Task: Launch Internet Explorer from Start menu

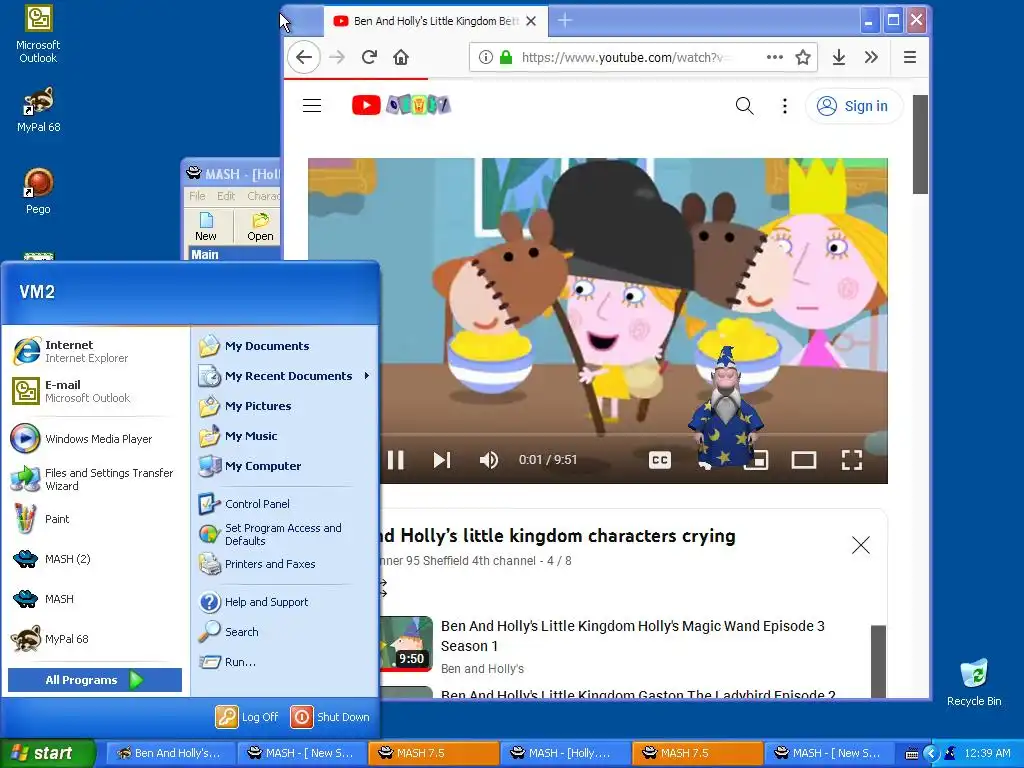Action: point(97,351)
